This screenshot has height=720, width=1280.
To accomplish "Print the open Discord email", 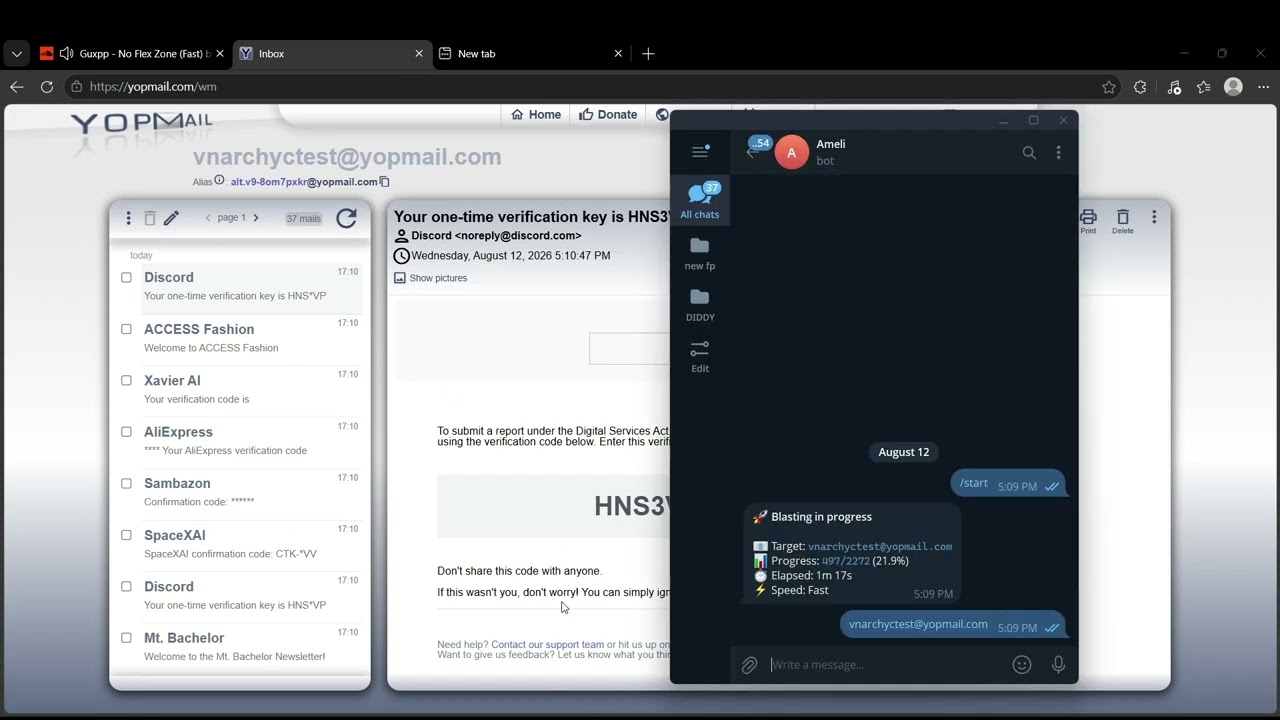I will click(1088, 221).
